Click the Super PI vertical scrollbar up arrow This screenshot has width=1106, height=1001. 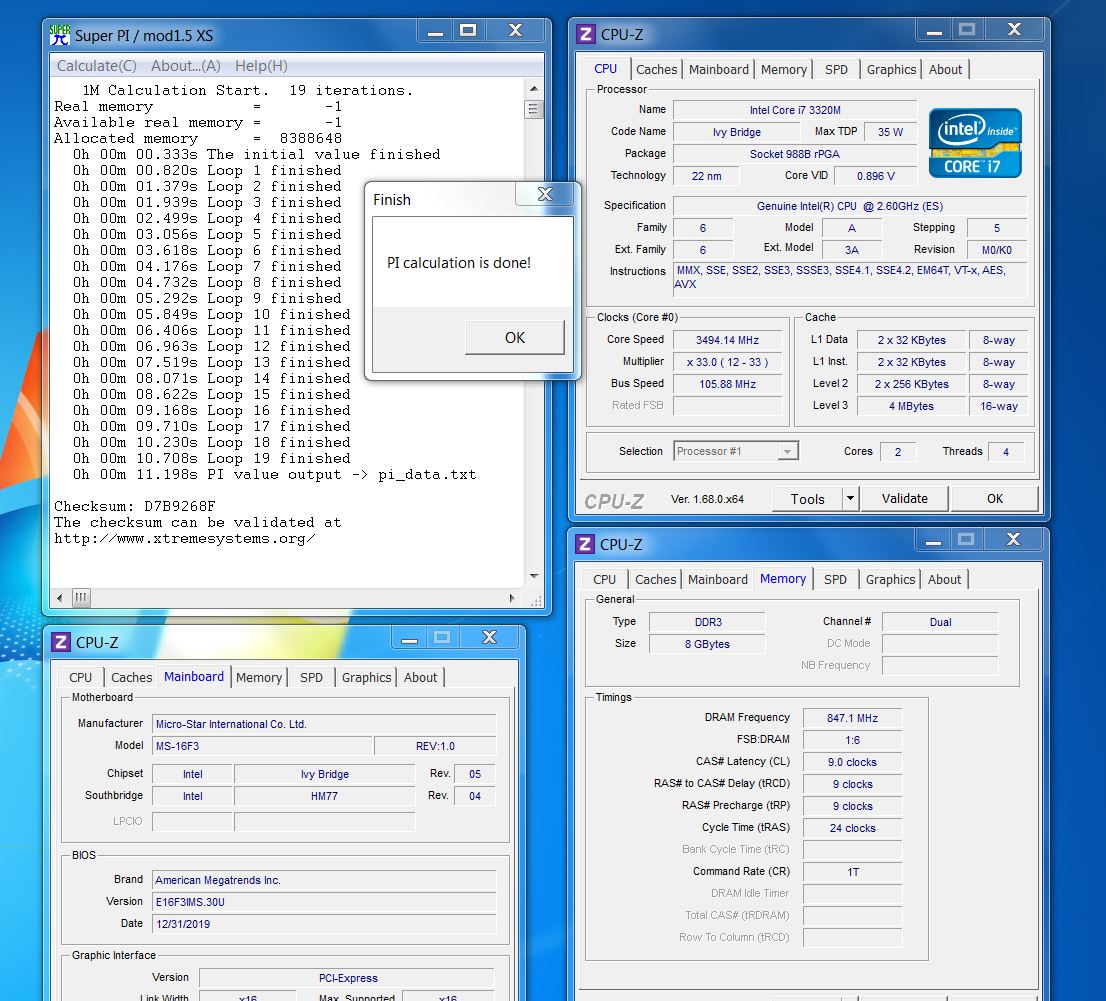[x=534, y=89]
